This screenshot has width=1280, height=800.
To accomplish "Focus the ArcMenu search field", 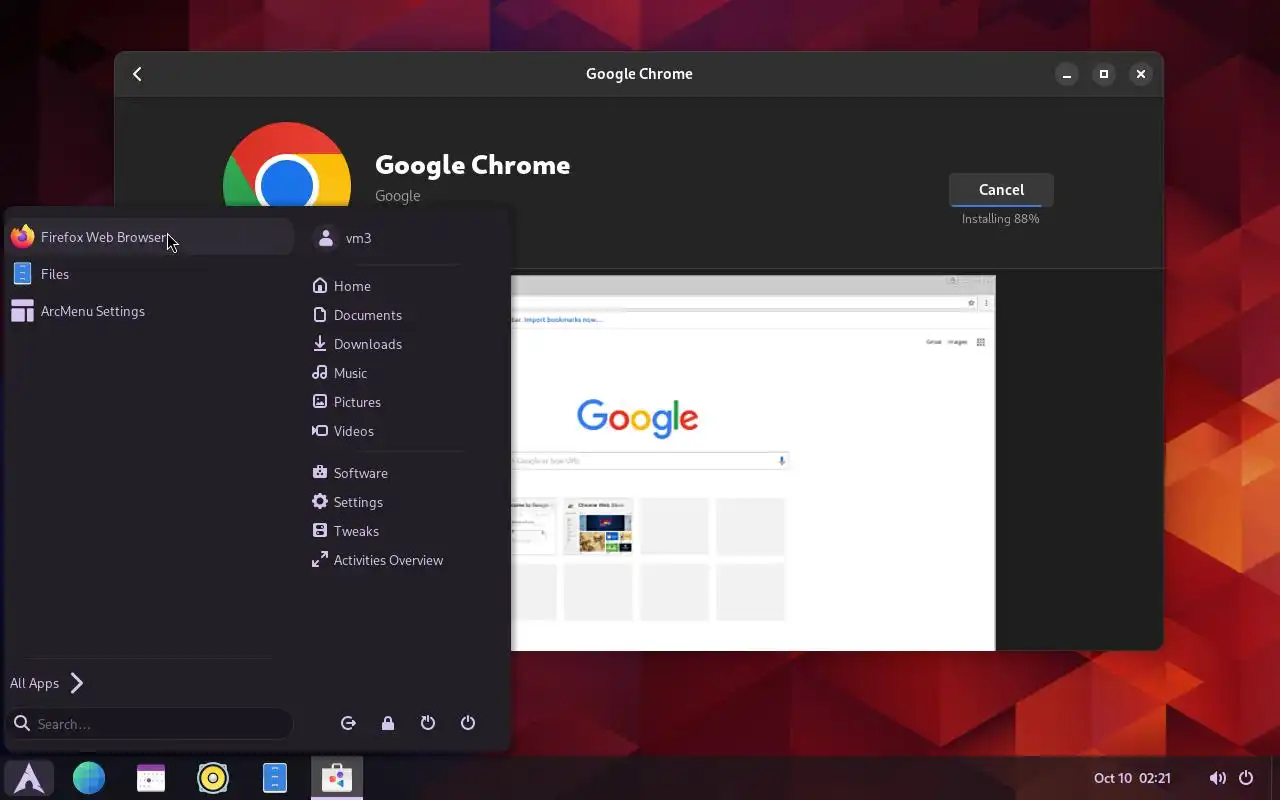I will (x=150, y=723).
